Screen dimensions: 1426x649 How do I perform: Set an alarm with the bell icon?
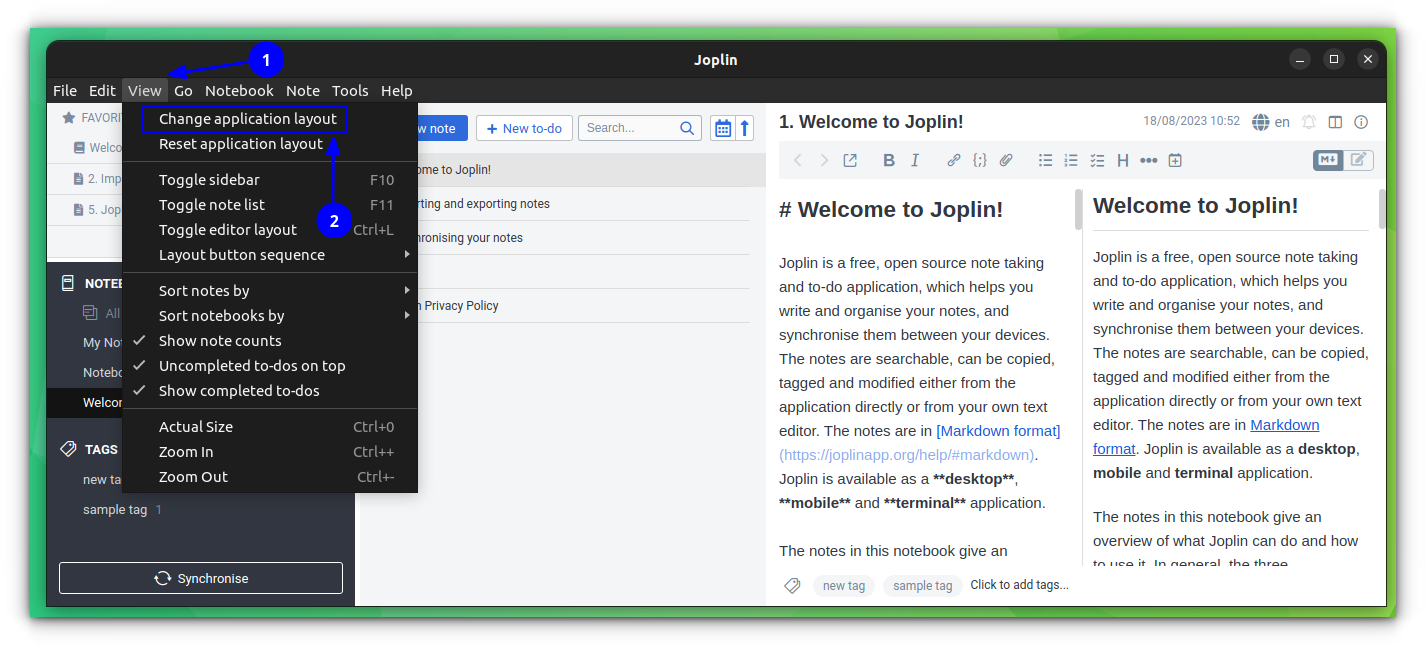(1309, 121)
